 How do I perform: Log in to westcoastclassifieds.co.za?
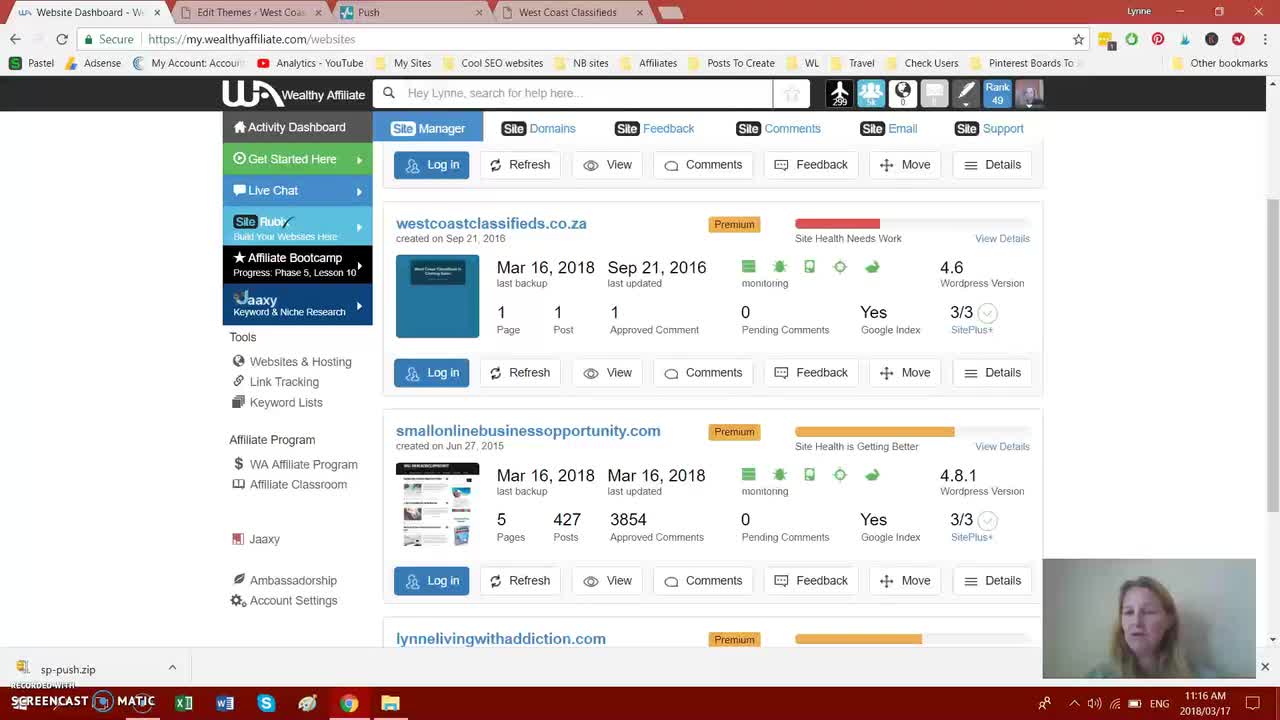431,372
